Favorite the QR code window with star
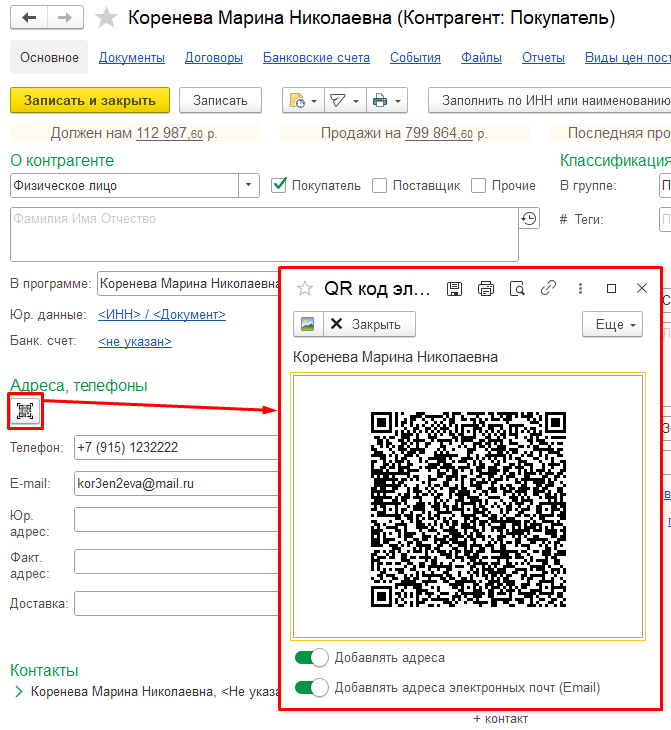This screenshot has width=671, height=730. pyautogui.click(x=305, y=289)
